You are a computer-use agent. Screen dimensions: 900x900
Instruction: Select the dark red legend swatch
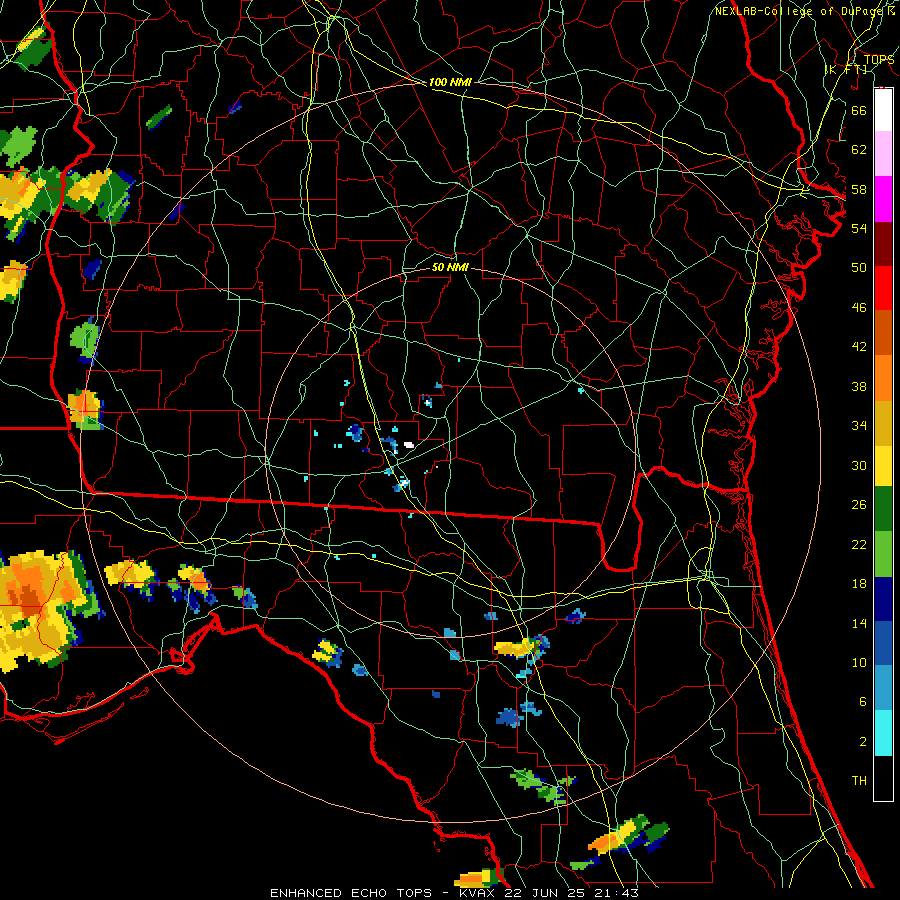tap(883, 243)
